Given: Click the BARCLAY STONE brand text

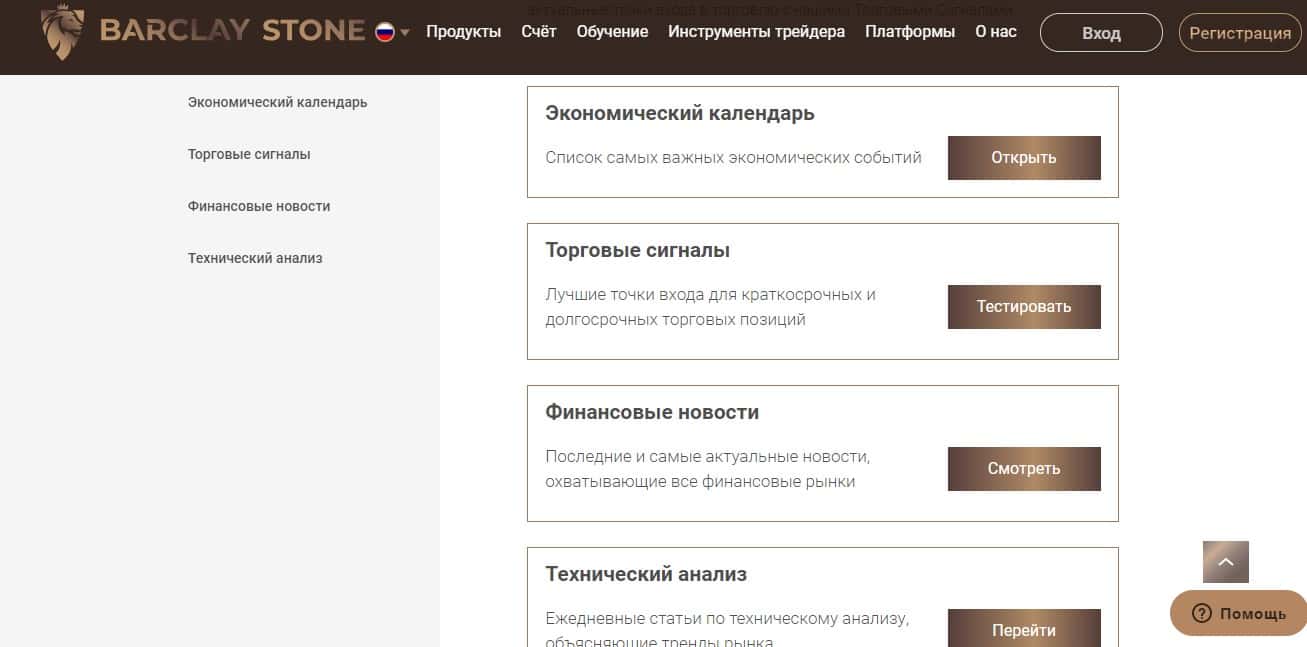Looking at the screenshot, I should tap(232, 31).
